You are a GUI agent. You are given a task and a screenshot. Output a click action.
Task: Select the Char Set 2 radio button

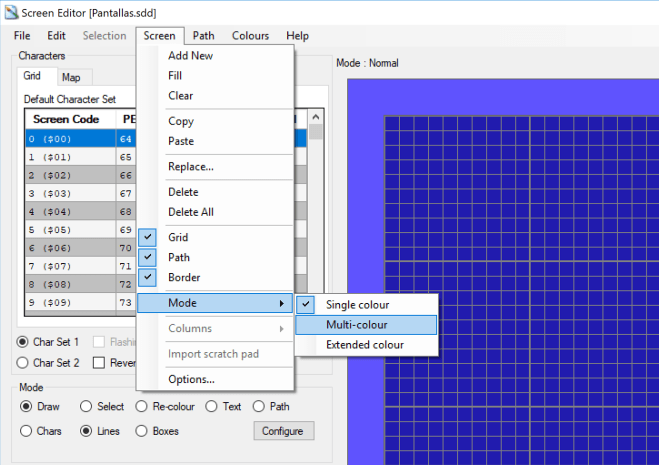click(x=25, y=363)
